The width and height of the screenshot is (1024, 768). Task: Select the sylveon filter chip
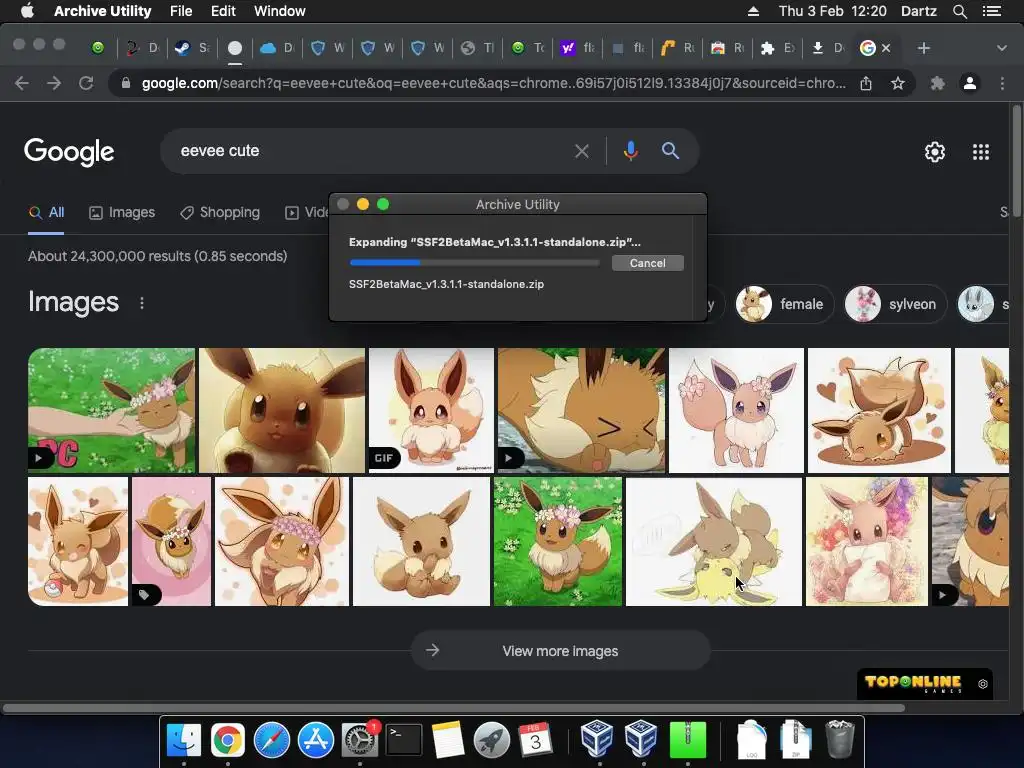894,304
